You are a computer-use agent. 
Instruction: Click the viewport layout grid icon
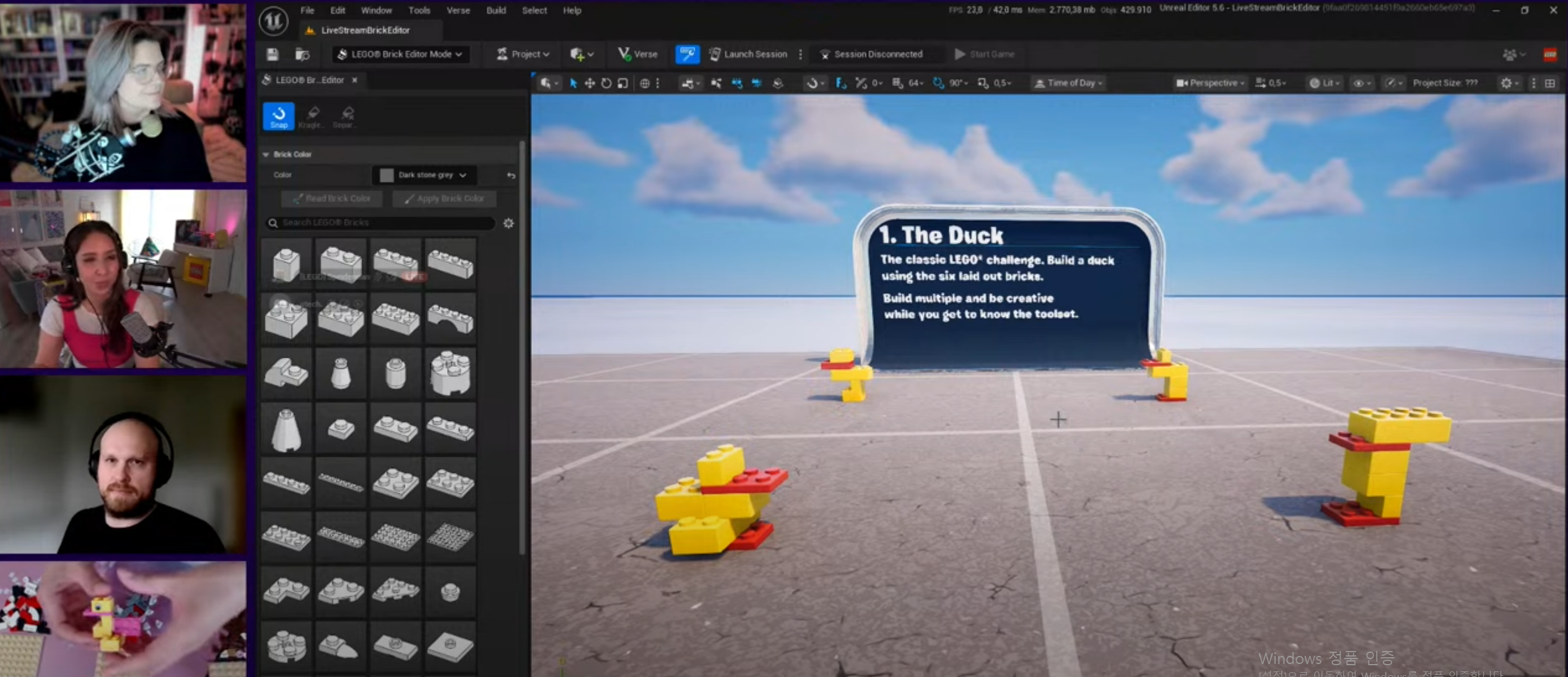click(x=1550, y=83)
